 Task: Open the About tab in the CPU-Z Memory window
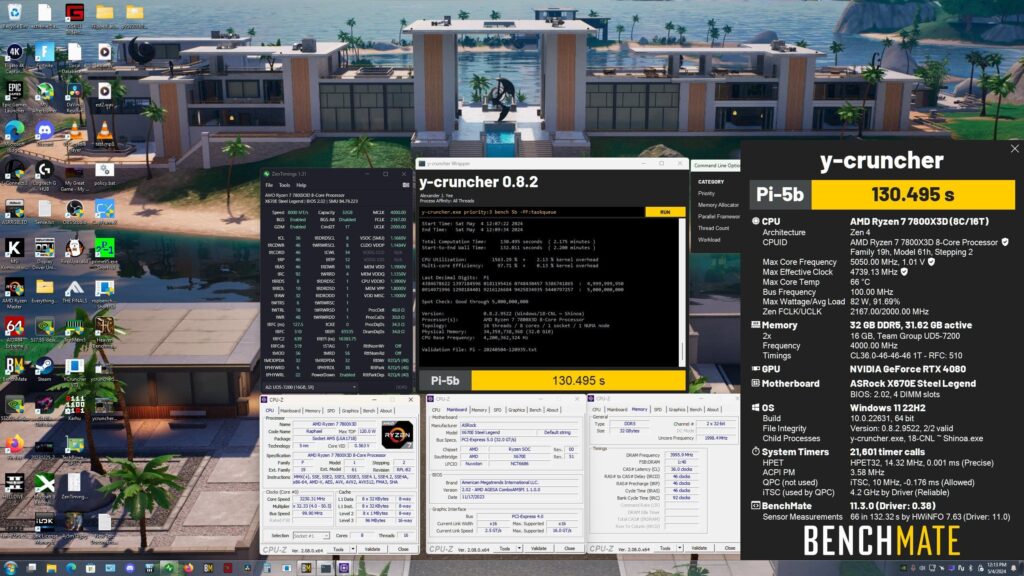coord(713,409)
